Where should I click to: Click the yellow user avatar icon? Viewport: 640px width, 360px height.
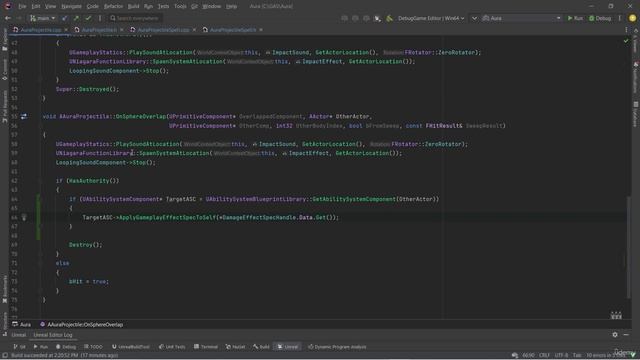coord(632,18)
